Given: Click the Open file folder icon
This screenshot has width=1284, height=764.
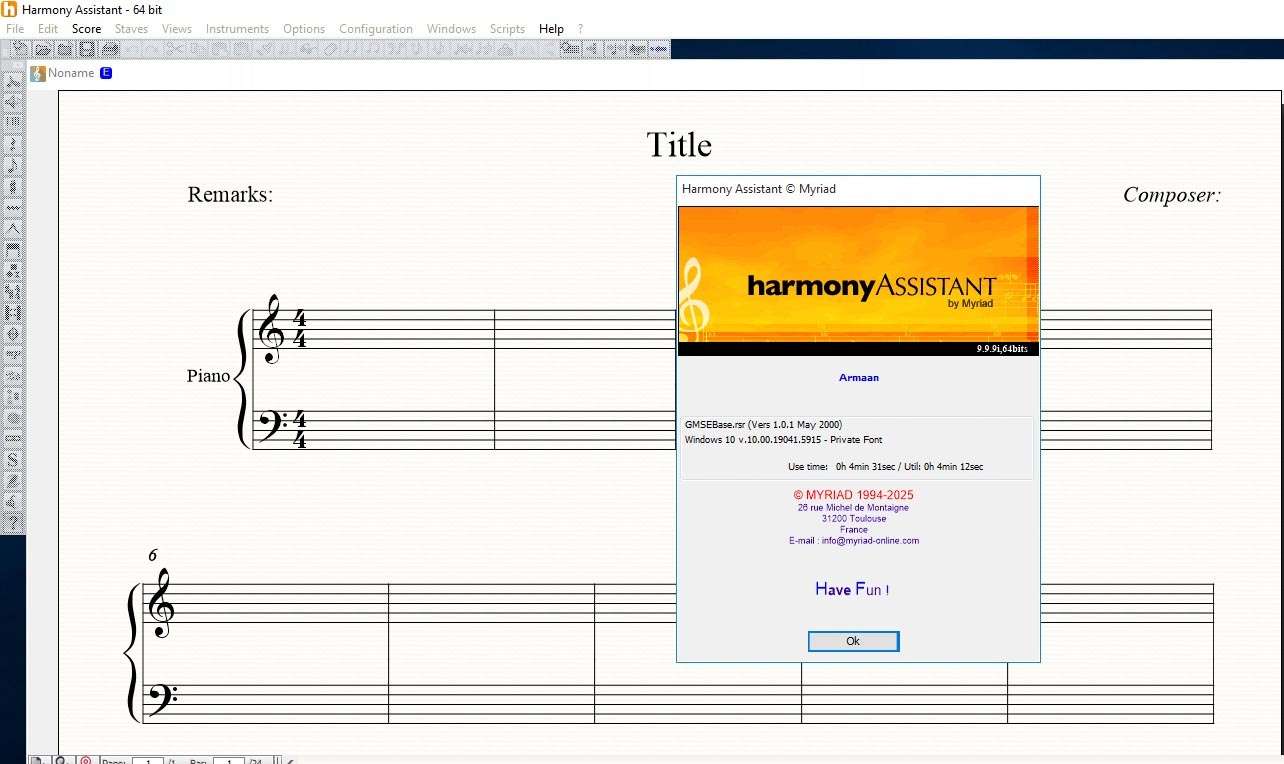Looking at the screenshot, I should (43, 49).
